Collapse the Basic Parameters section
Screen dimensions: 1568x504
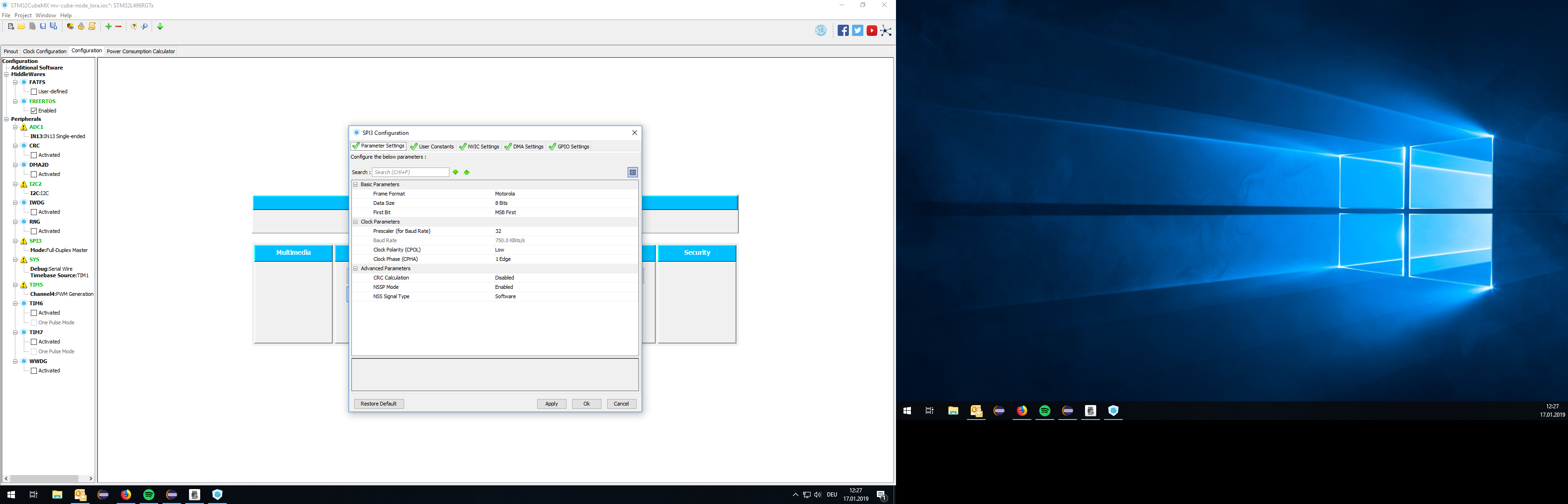click(x=356, y=184)
